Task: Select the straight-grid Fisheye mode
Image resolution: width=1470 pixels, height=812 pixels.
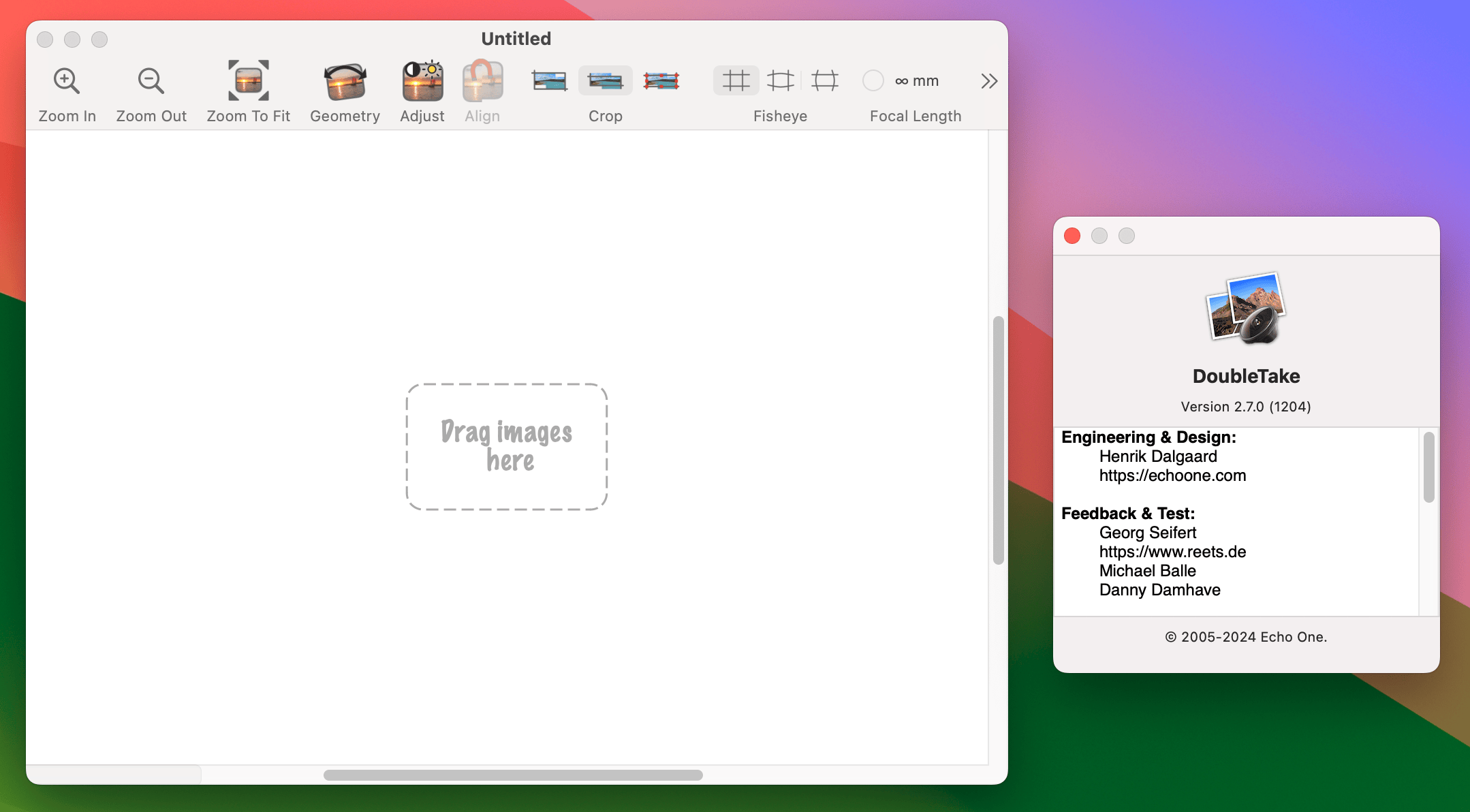Action: pyautogui.click(x=736, y=81)
